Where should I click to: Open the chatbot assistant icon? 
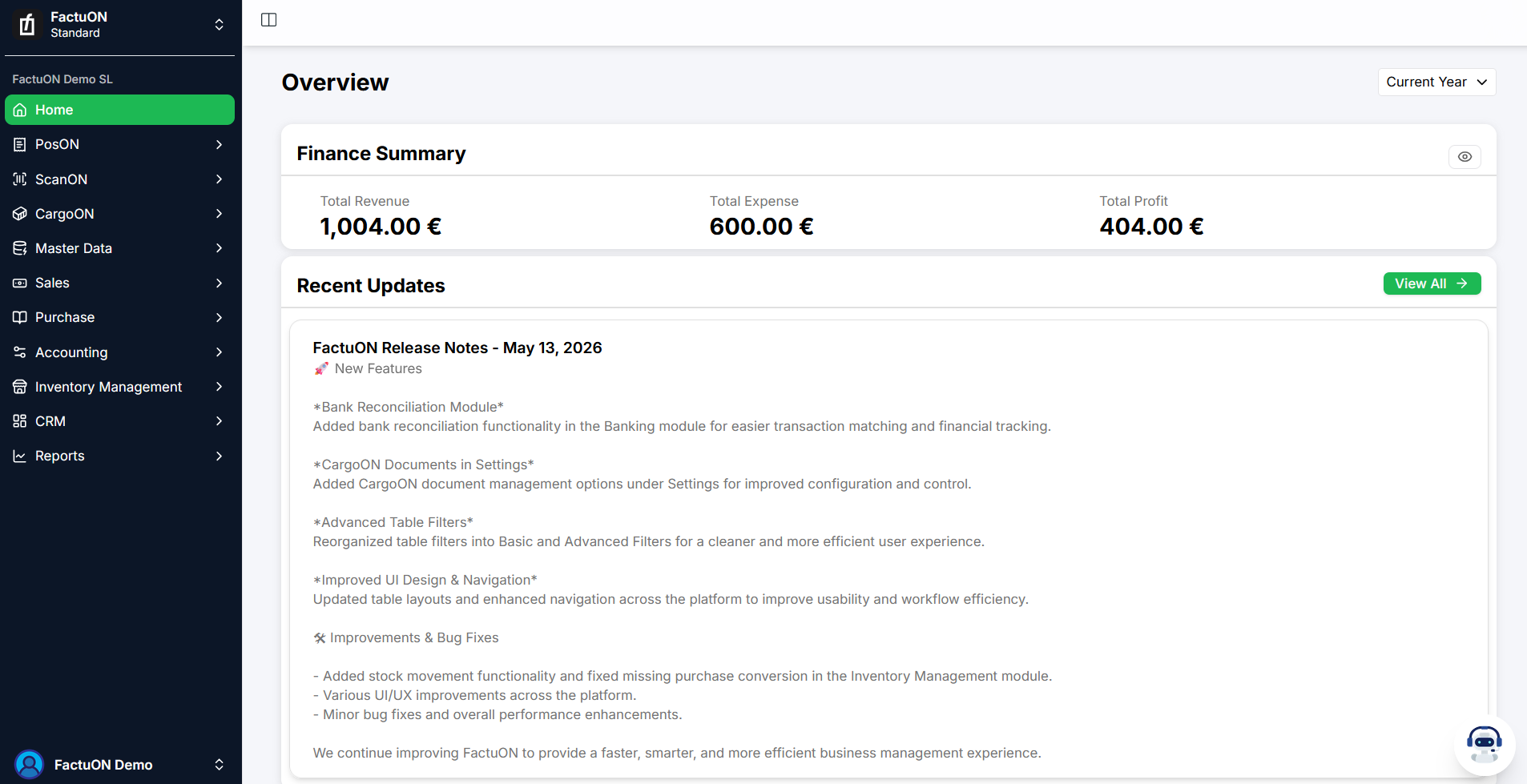(1485, 745)
